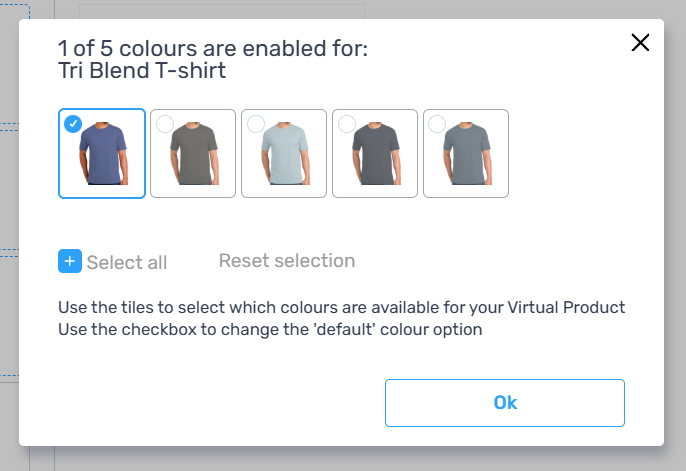Click the Tri Blend T-shirt product name

(x=142, y=70)
